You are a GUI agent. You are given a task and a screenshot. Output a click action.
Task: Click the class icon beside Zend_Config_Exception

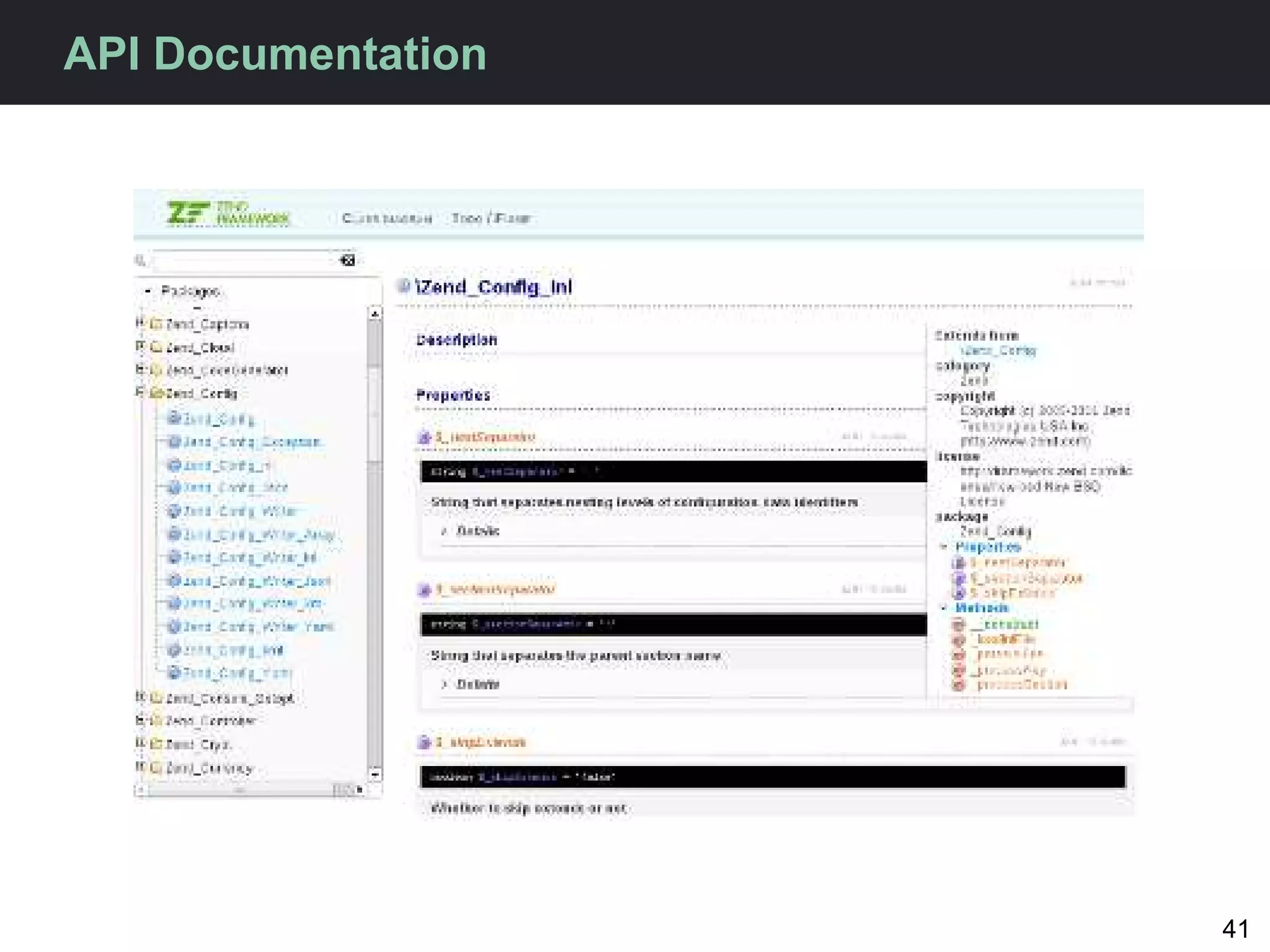point(174,441)
